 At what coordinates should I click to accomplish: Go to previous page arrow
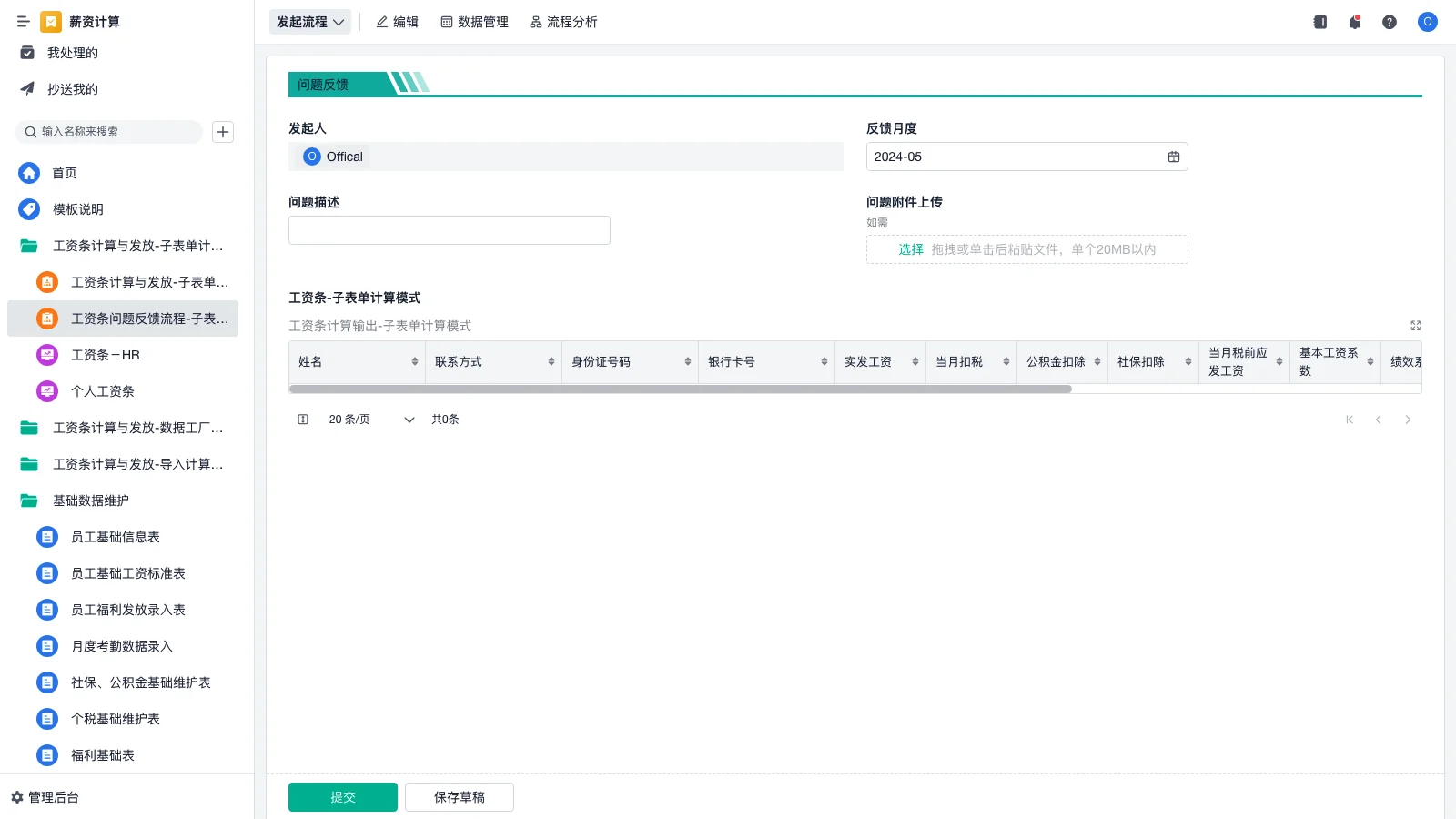click(x=1379, y=420)
